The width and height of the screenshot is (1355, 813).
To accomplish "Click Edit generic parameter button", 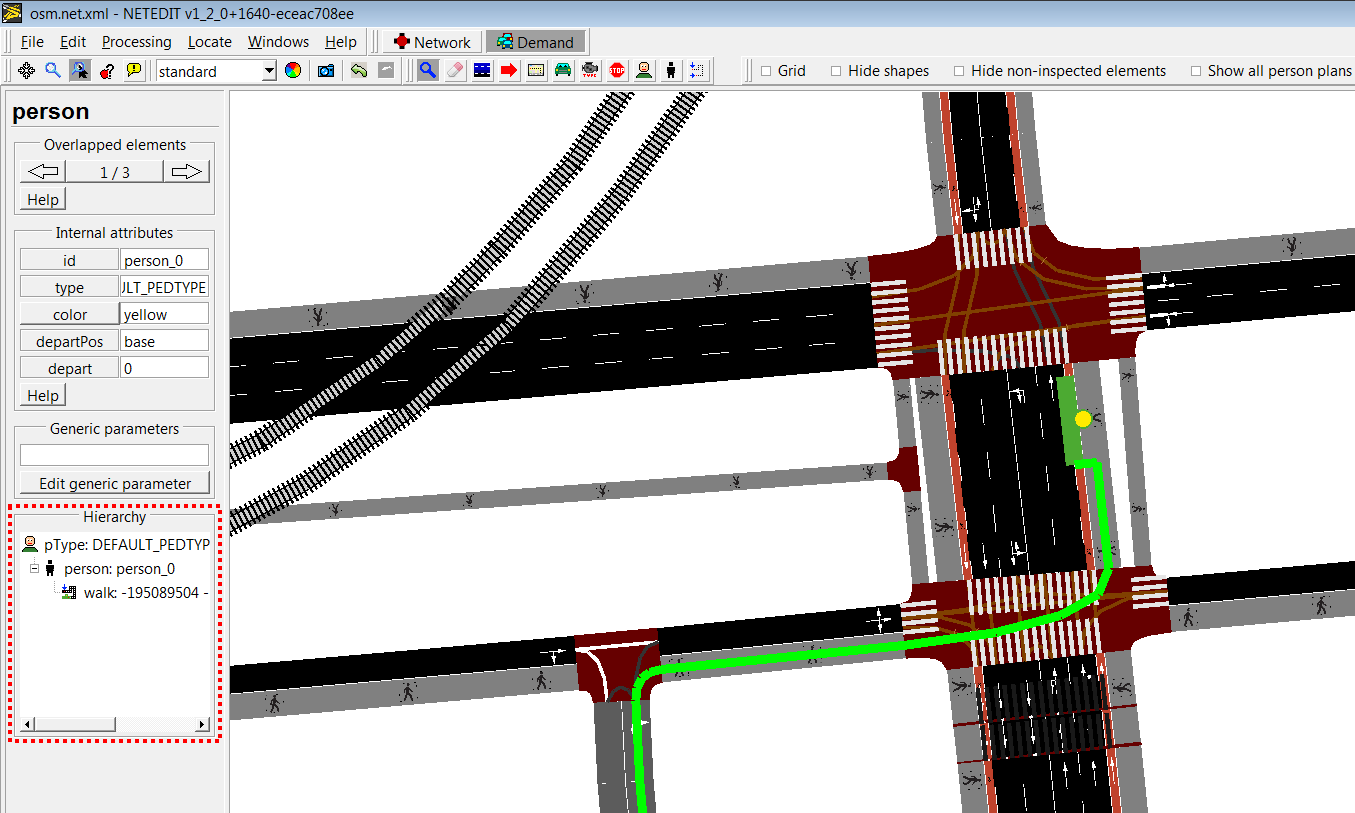I will point(115,484).
